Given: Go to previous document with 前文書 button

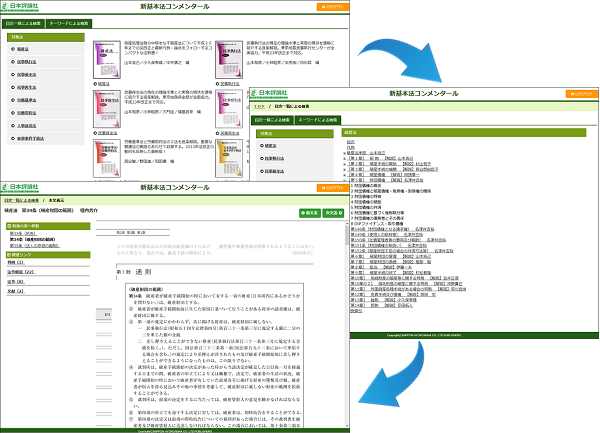Looking at the screenshot, I should click(310, 213).
